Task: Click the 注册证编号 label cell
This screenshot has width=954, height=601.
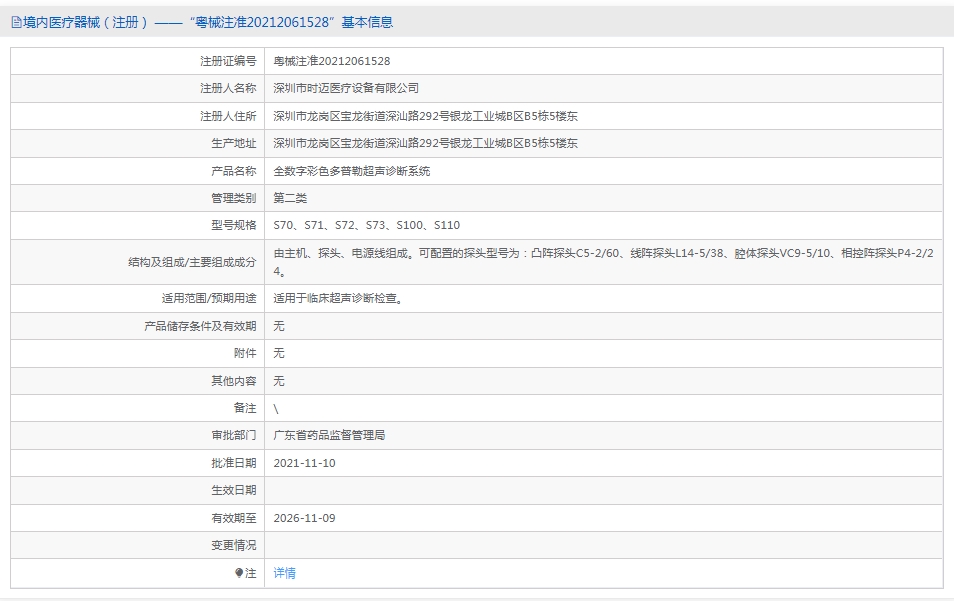Action: tap(228, 61)
